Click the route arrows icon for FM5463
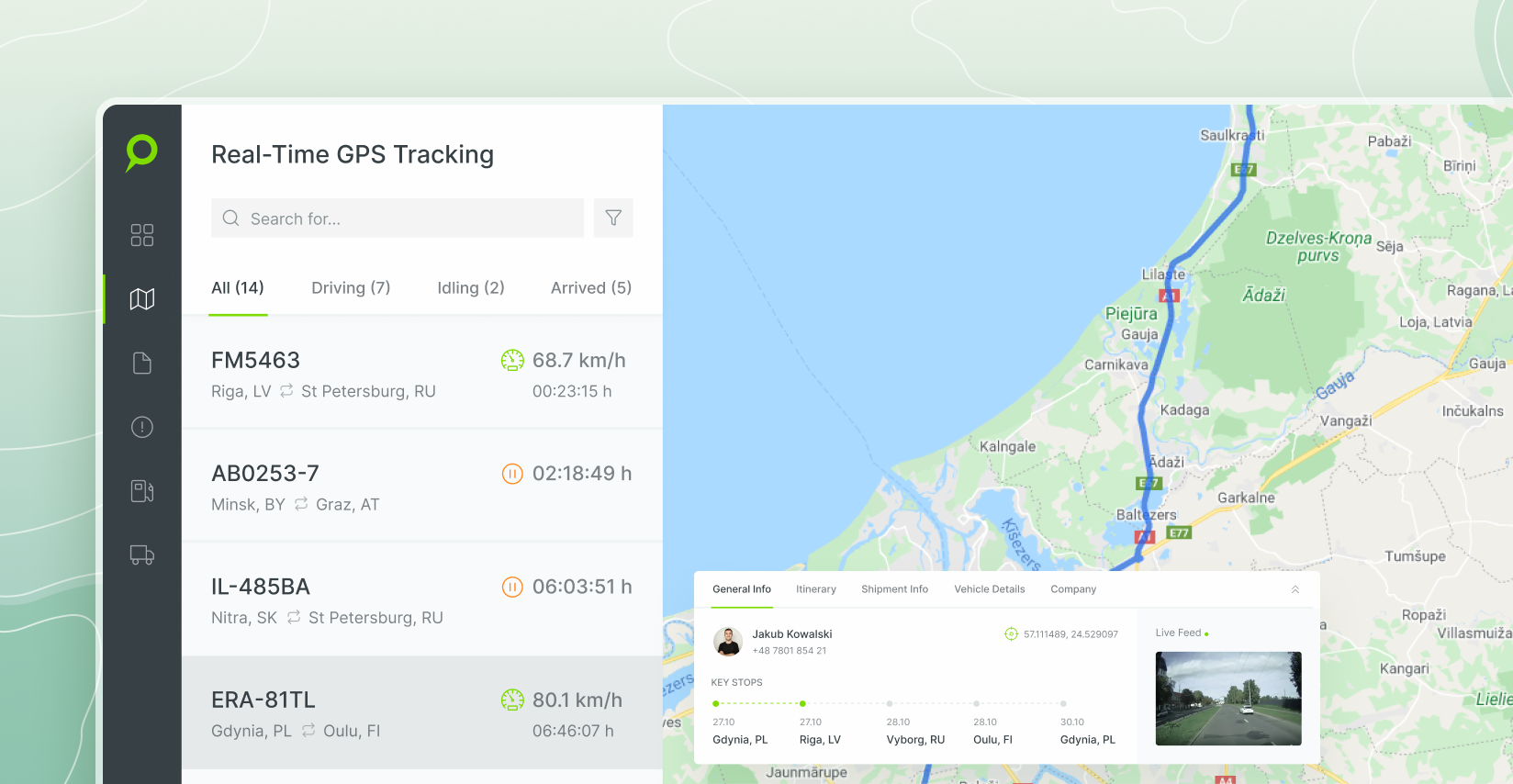 286,390
